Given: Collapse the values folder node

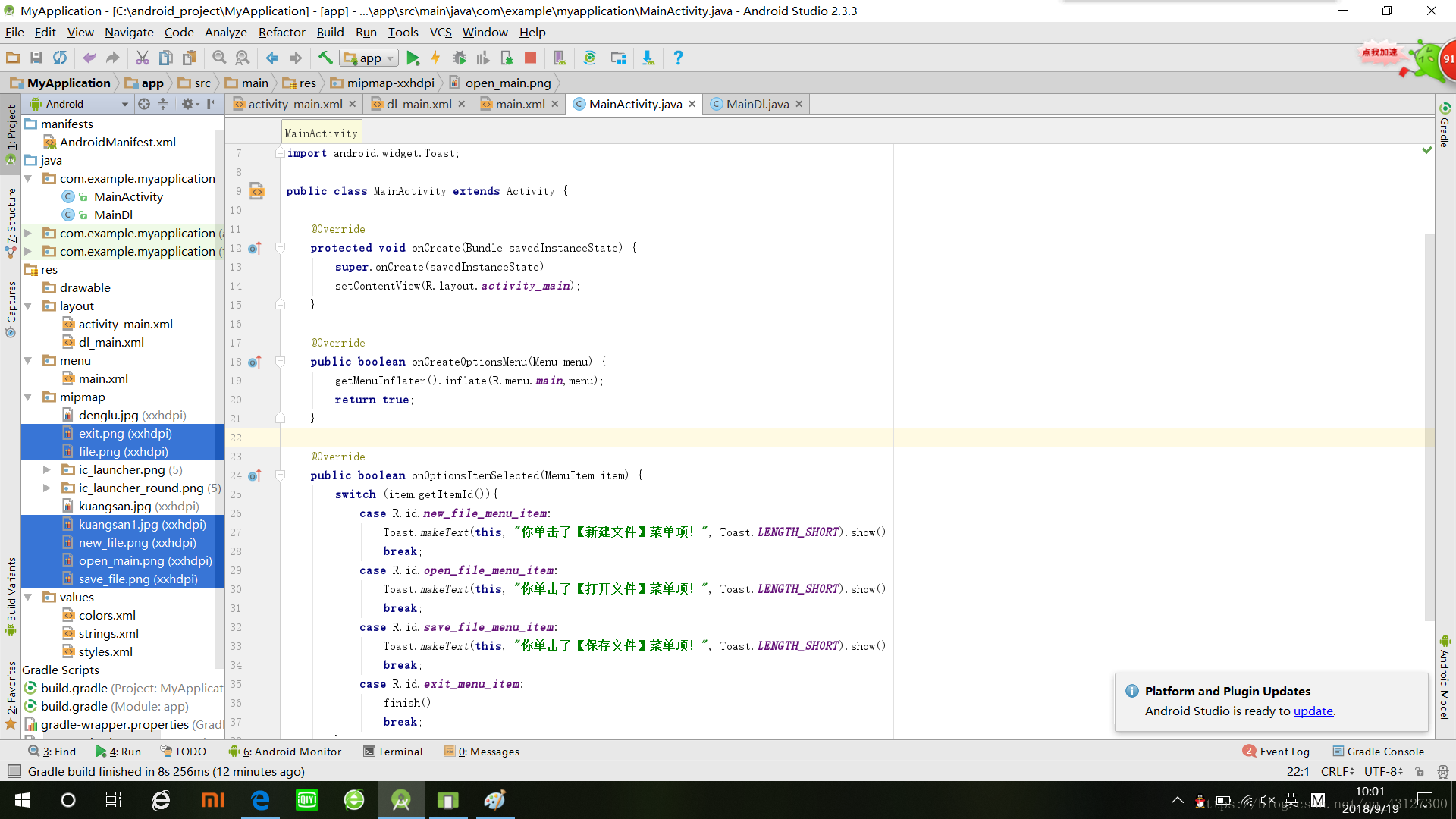Looking at the screenshot, I should point(28,597).
